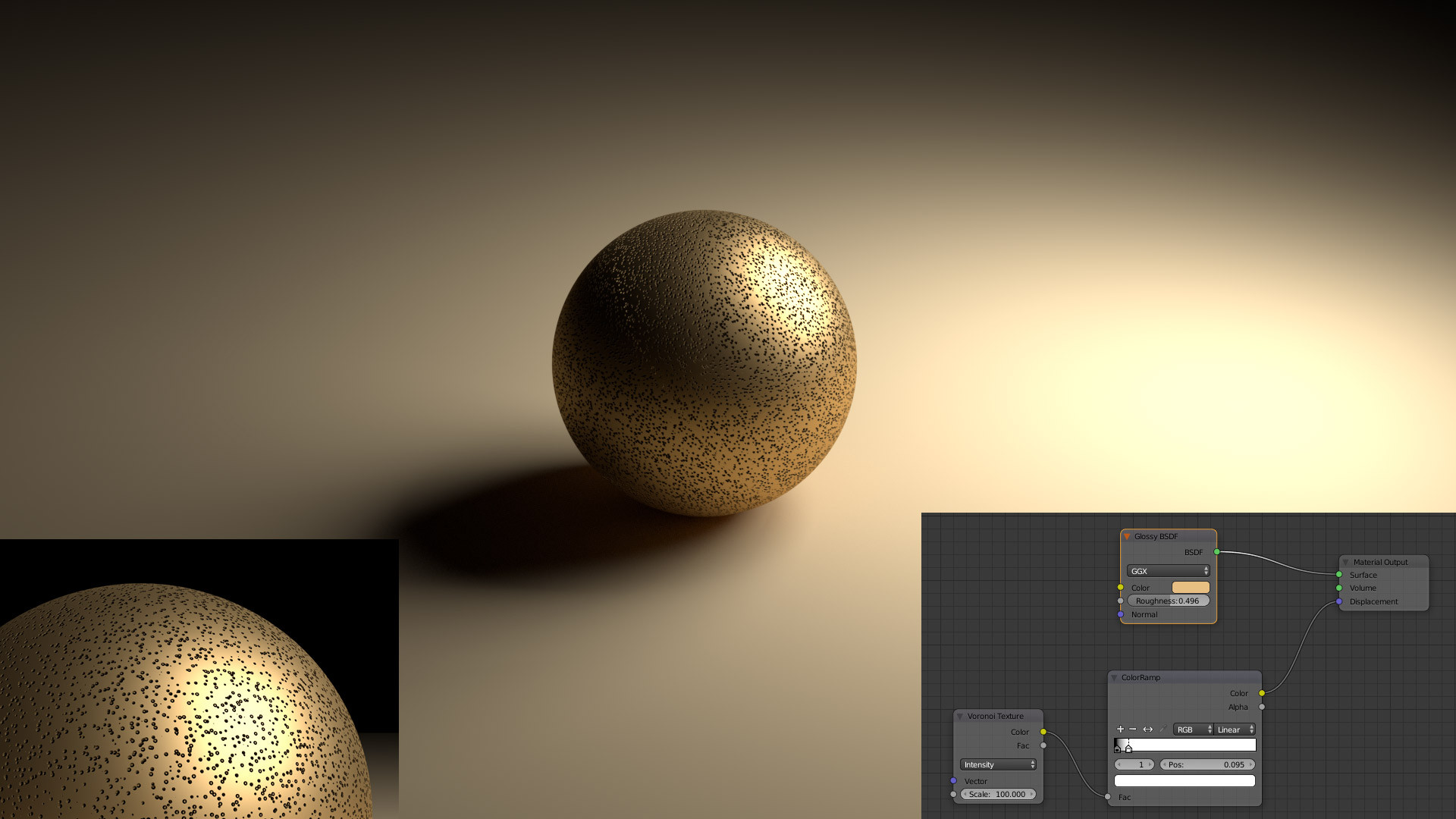Image resolution: width=1456 pixels, height=819 pixels.
Task: Select the ColorRamp node title
Action: pyautogui.click(x=1141, y=677)
